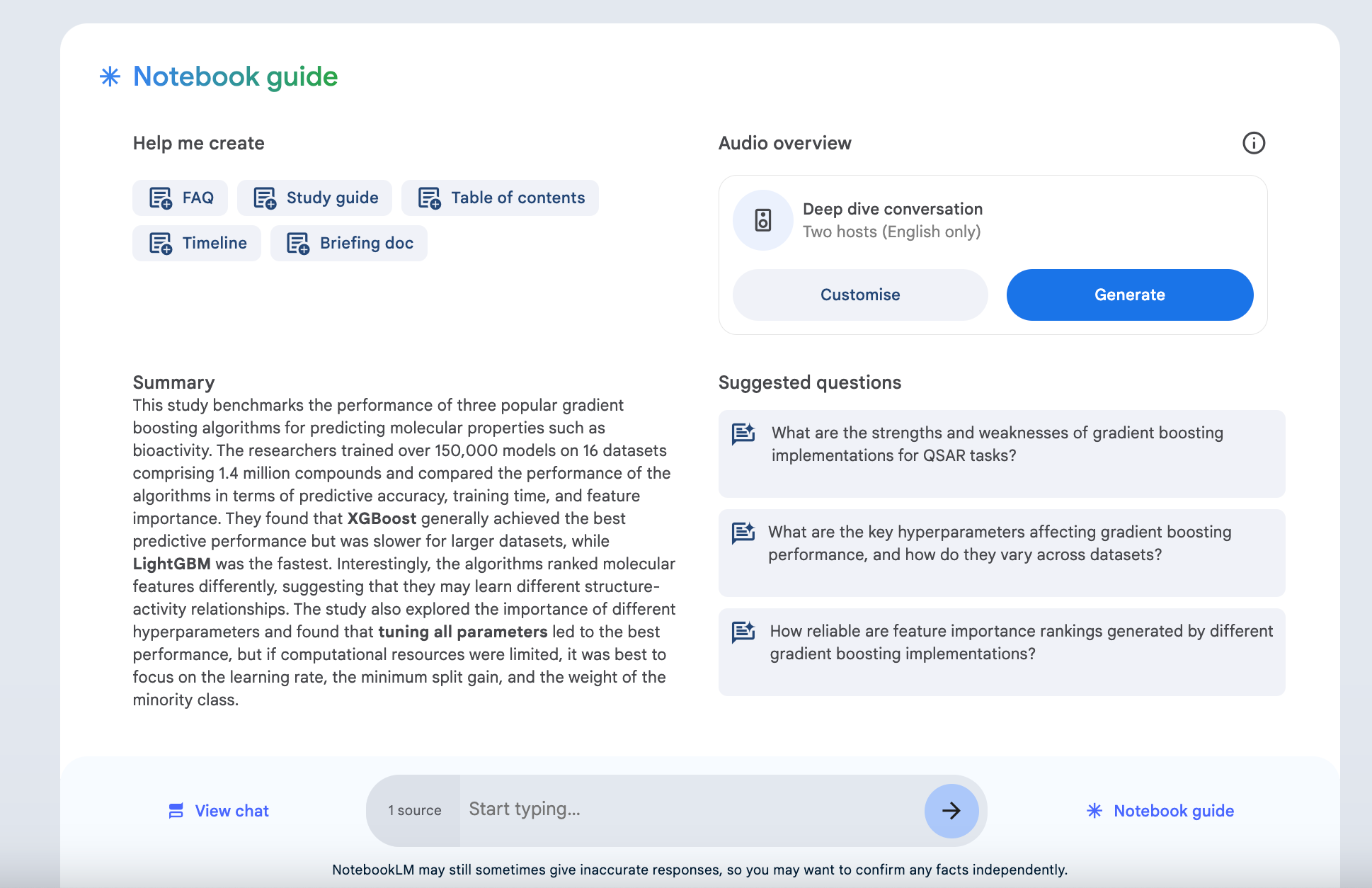The image size is (1372, 888).
Task: Click the asterisk icon beside Notebook guide title
Action: (x=110, y=76)
